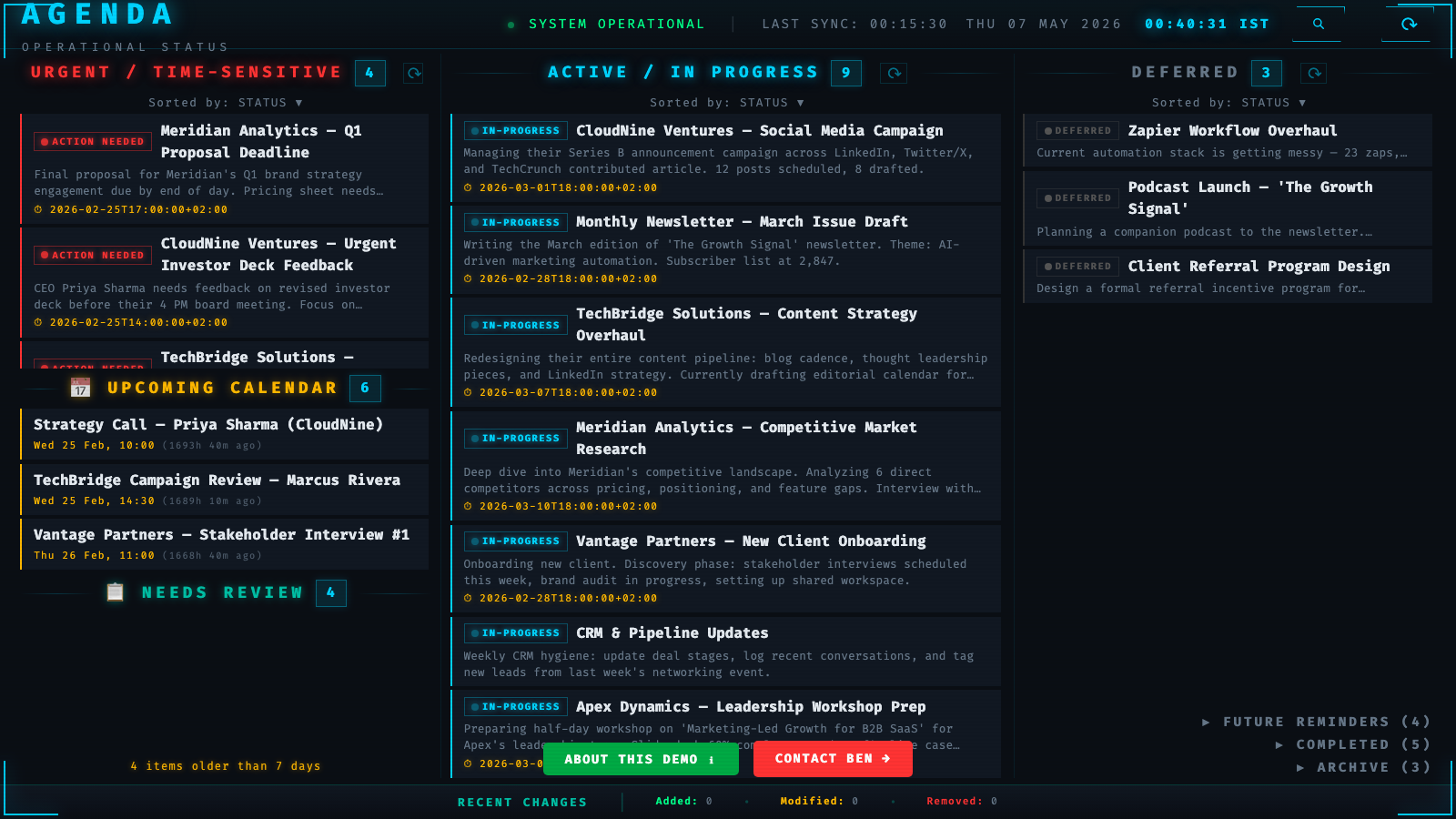Collapse the Upcoming Calendar section header
The height and width of the screenshot is (819, 1456).
tap(224, 388)
